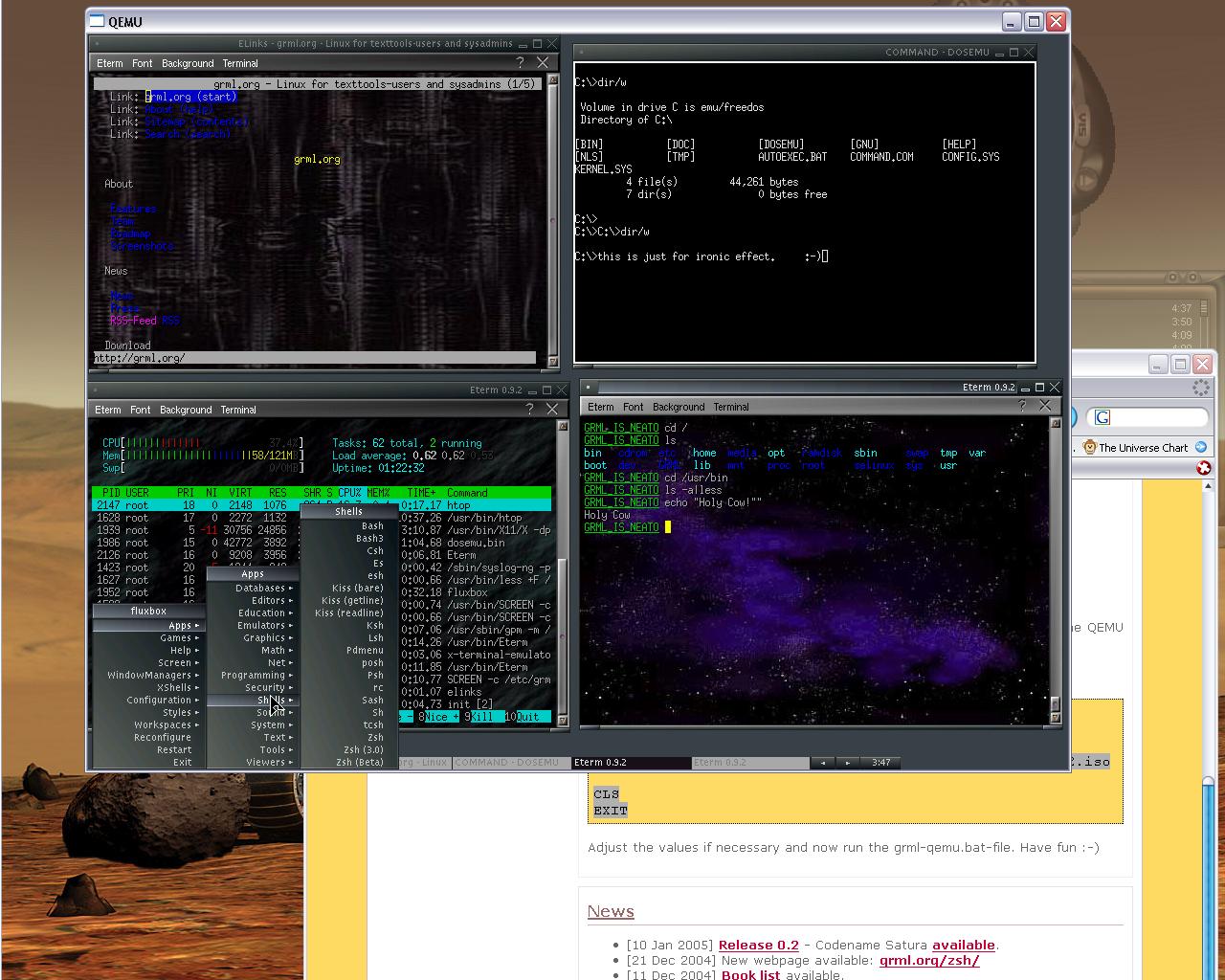
Task: Sort htop by the PID column header
Action: tap(111, 493)
